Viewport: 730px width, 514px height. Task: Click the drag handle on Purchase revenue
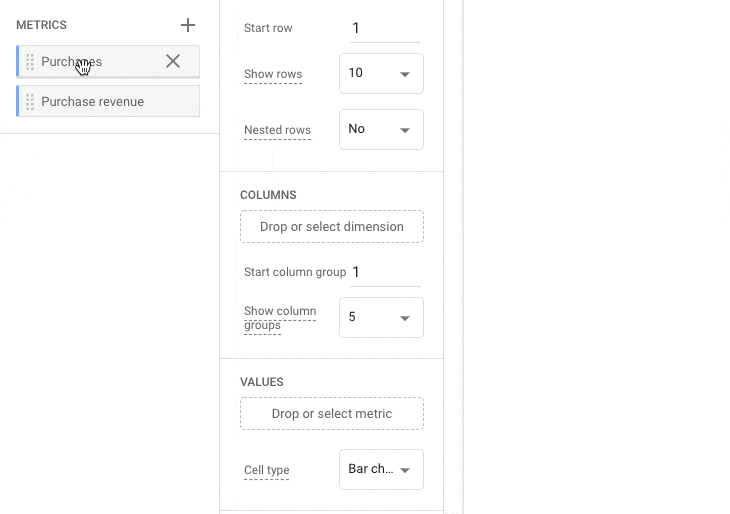pyautogui.click(x=30, y=102)
